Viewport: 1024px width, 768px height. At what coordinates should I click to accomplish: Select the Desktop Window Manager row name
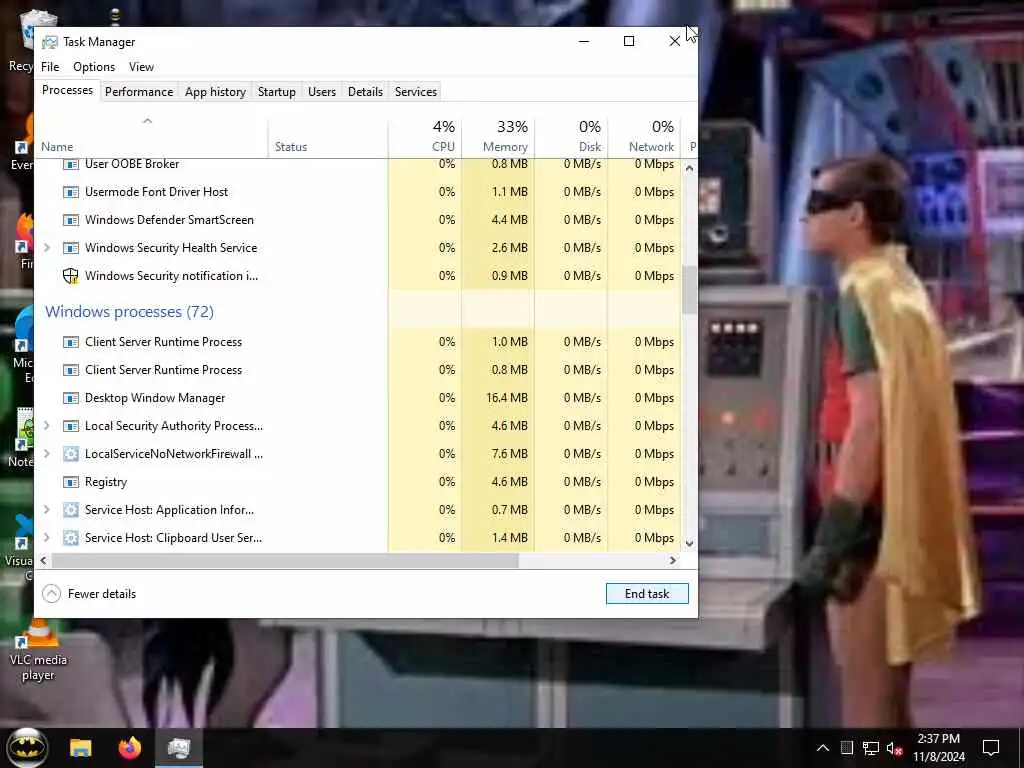click(x=155, y=398)
